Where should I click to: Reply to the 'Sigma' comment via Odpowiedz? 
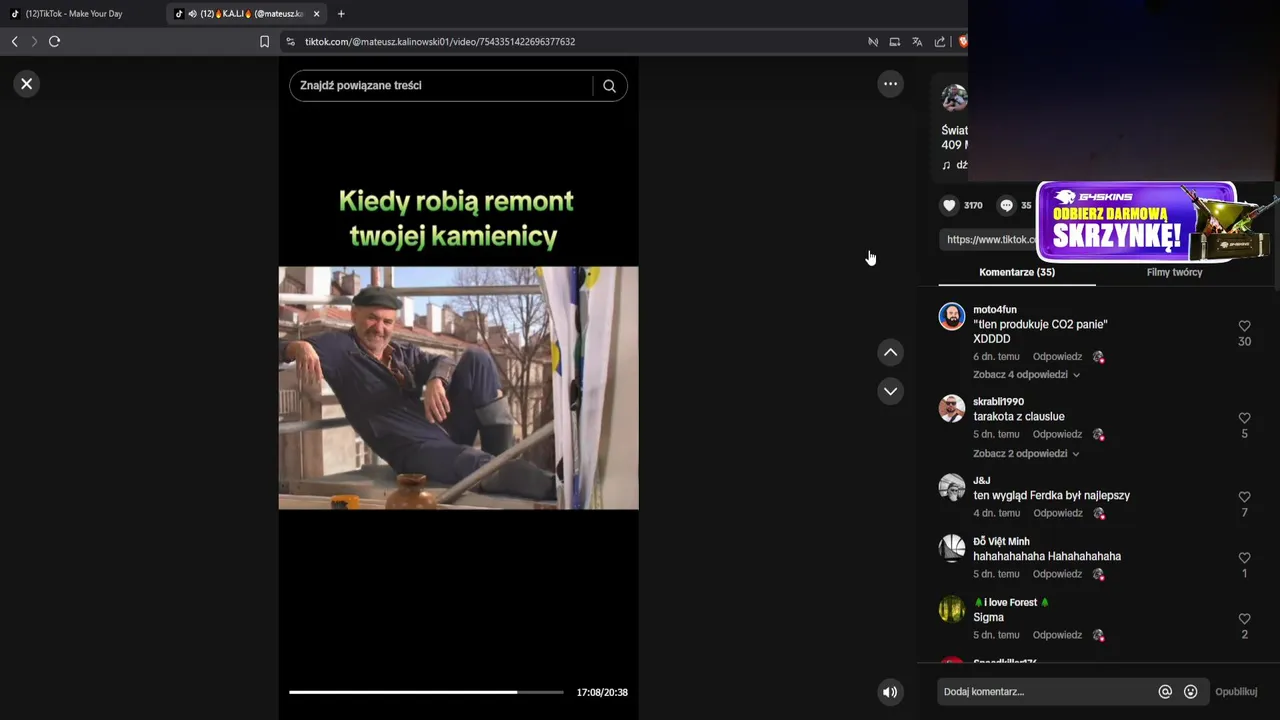pos(1057,636)
